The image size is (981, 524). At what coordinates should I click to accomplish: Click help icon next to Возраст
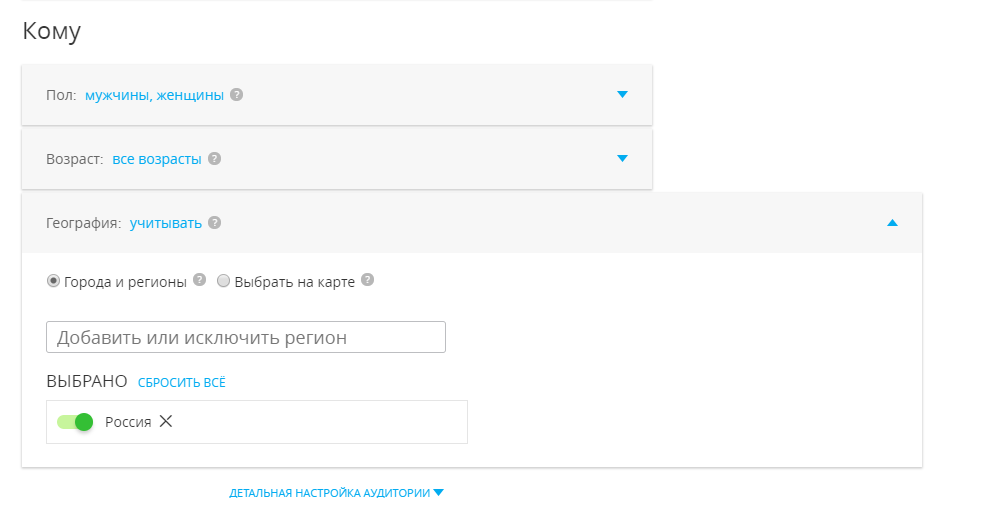point(214,159)
